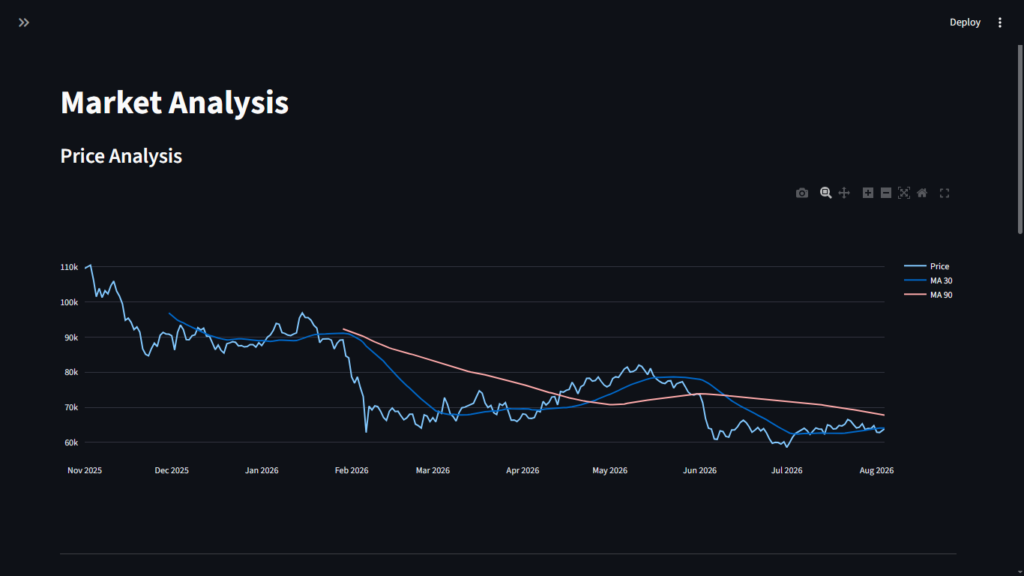Click the Market Analysis heading

tap(174, 103)
